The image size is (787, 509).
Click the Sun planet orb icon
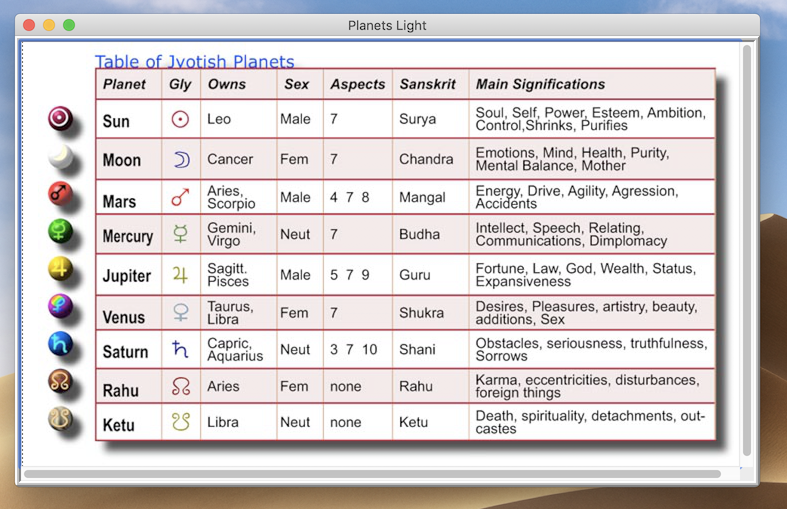coord(60,119)
